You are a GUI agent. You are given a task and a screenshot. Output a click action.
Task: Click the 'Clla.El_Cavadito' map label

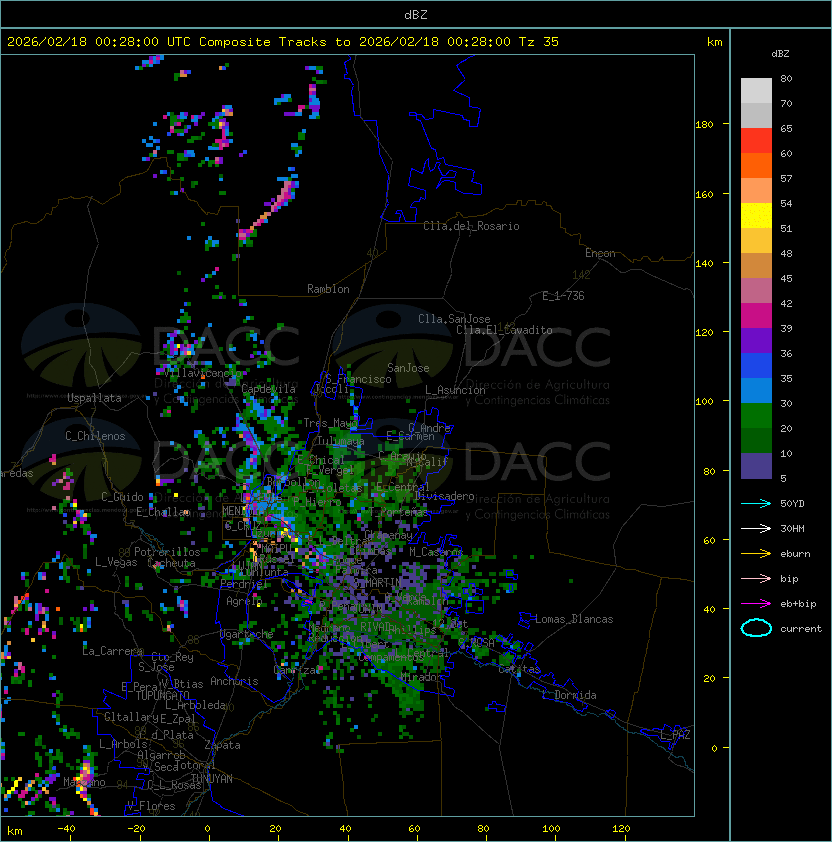coord(504,330)
